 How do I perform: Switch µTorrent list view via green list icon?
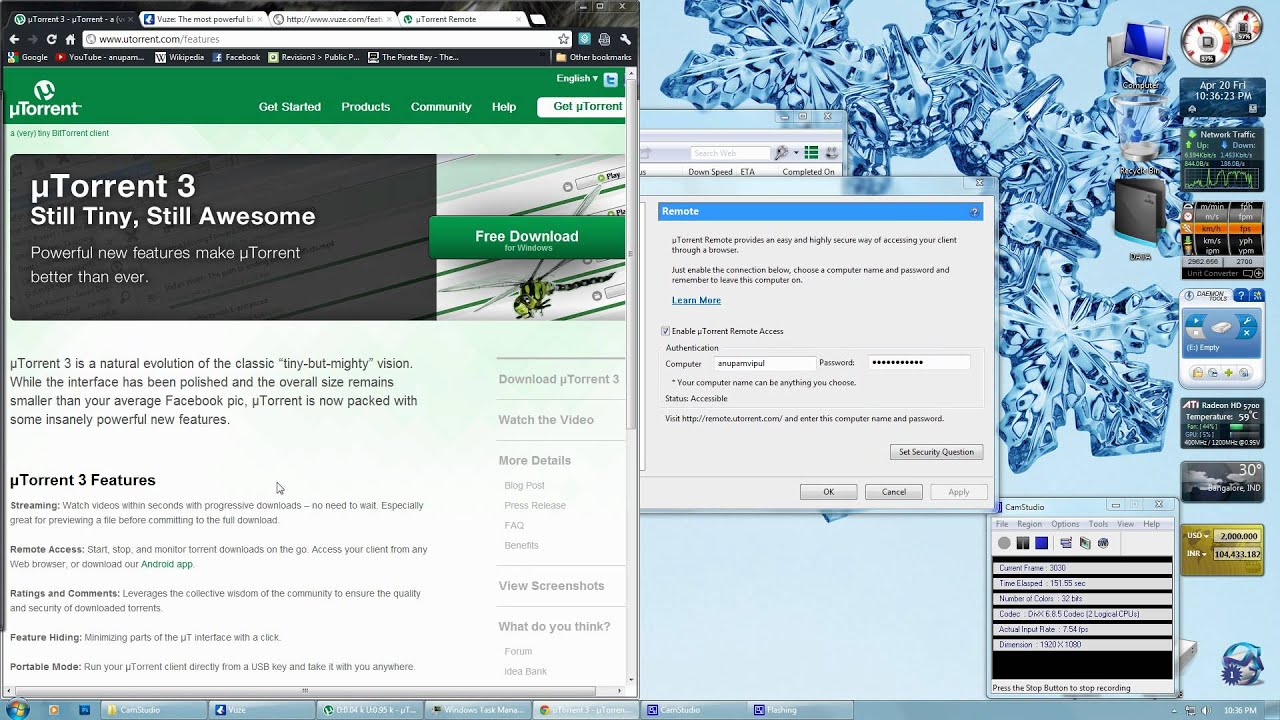811,153
